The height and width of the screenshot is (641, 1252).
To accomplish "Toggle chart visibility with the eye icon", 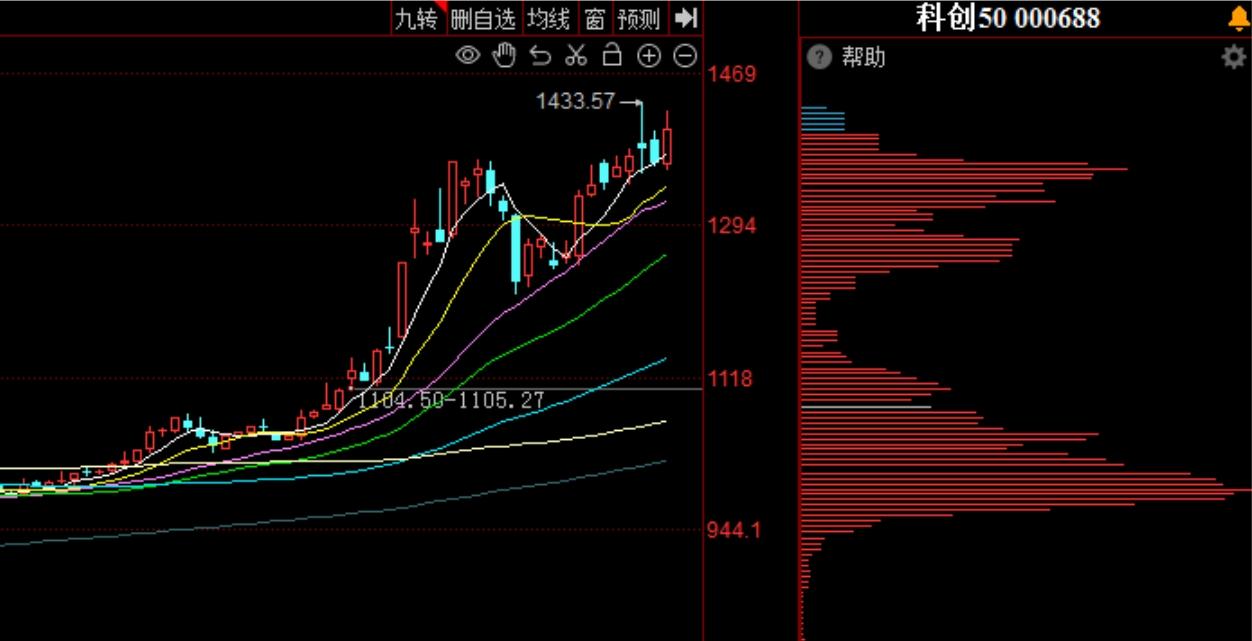I will pyautogui.click(x=468, y=55).
